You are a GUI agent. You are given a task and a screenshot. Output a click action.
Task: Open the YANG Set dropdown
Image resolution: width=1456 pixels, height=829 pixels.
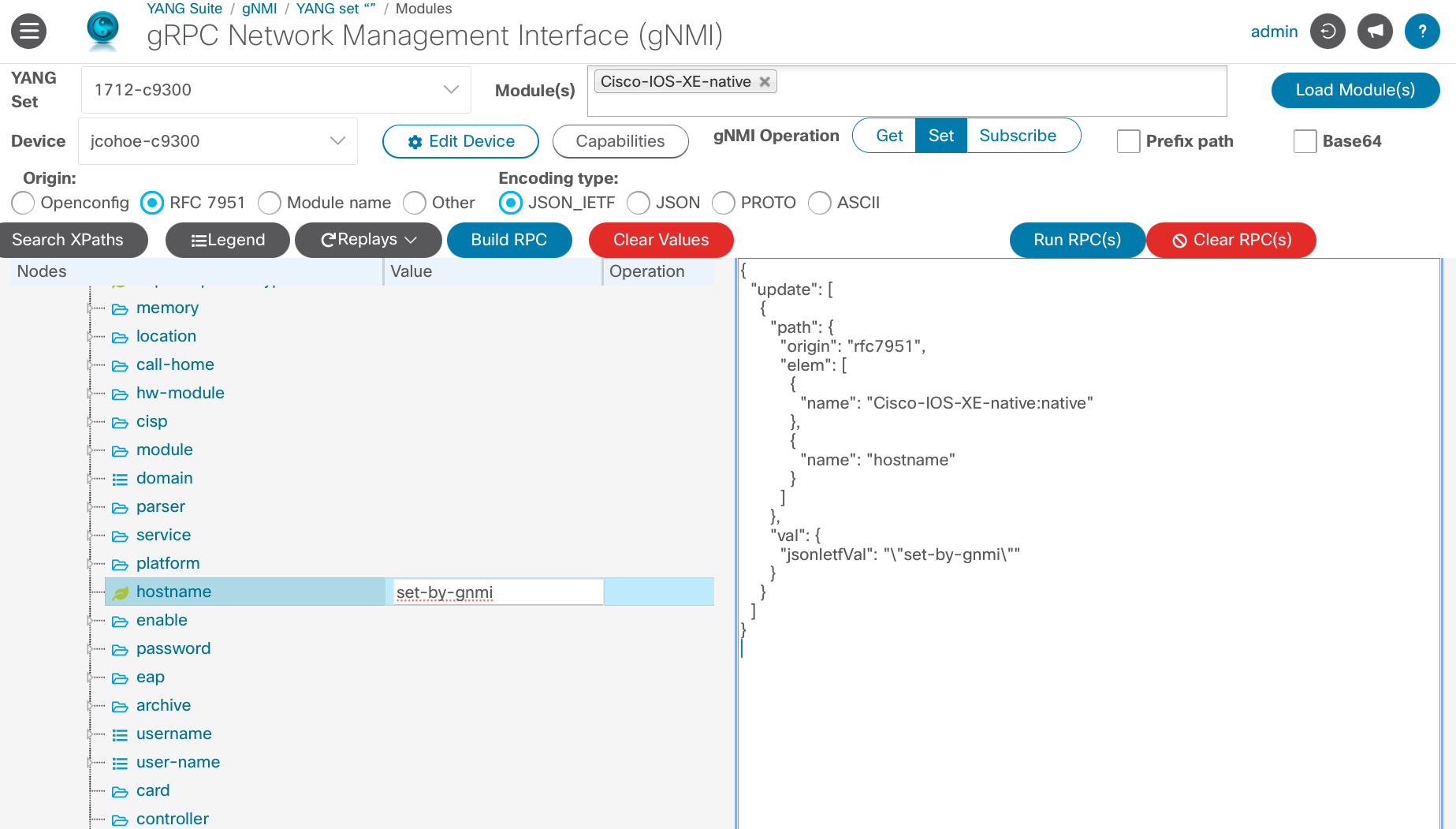(276, 90)
